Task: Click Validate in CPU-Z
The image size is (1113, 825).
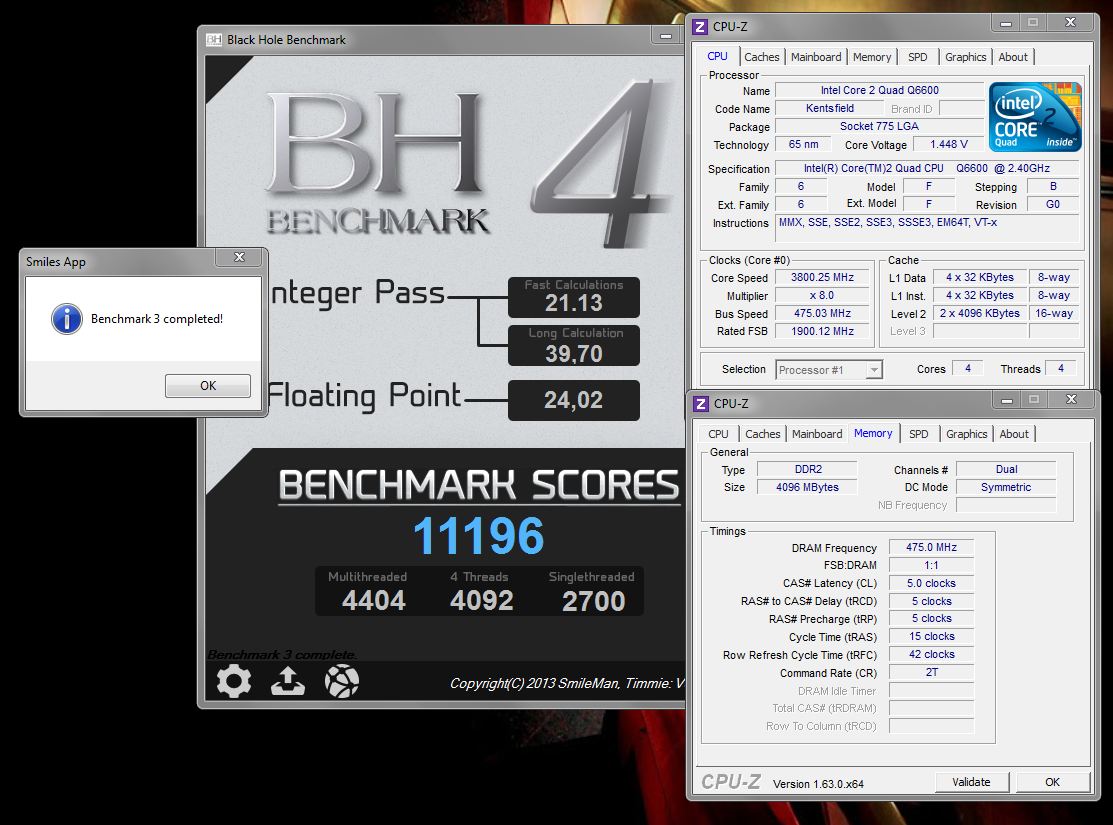Action: pos(971,782)
